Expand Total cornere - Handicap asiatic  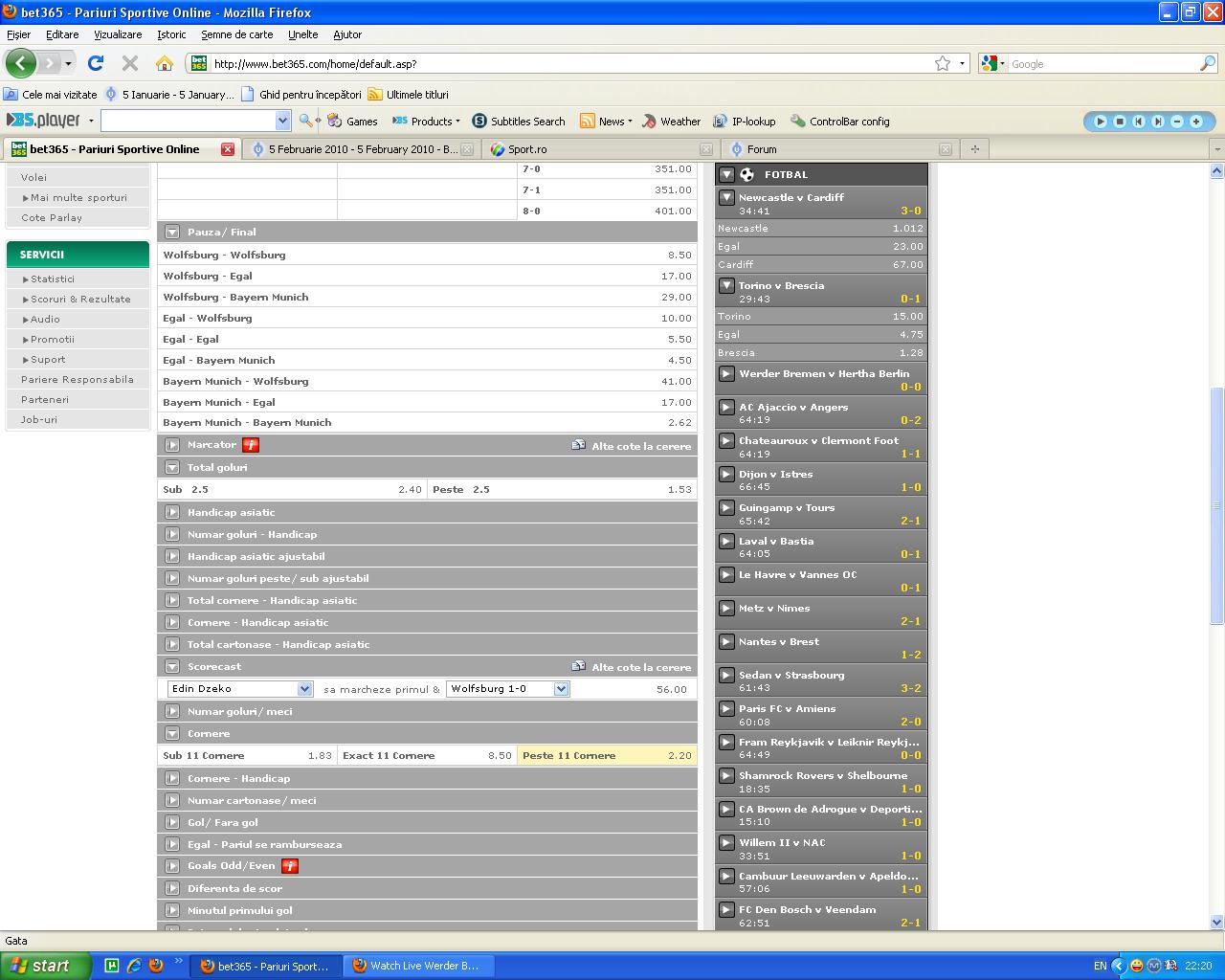tap(172, 600)
